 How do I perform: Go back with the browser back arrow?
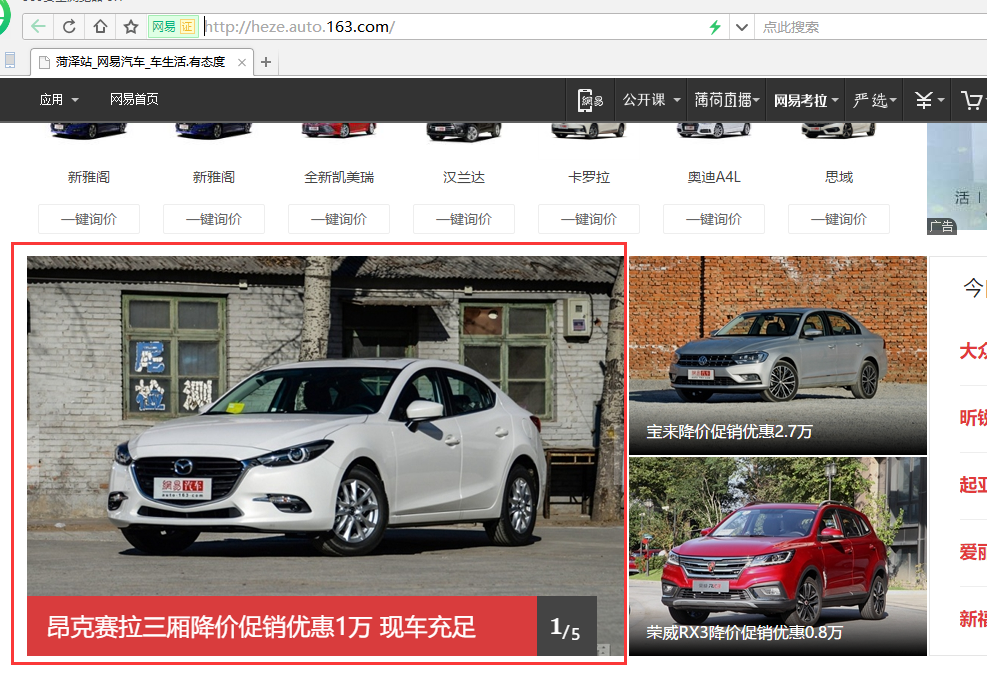pyautogui.click(x=38, y=26)
